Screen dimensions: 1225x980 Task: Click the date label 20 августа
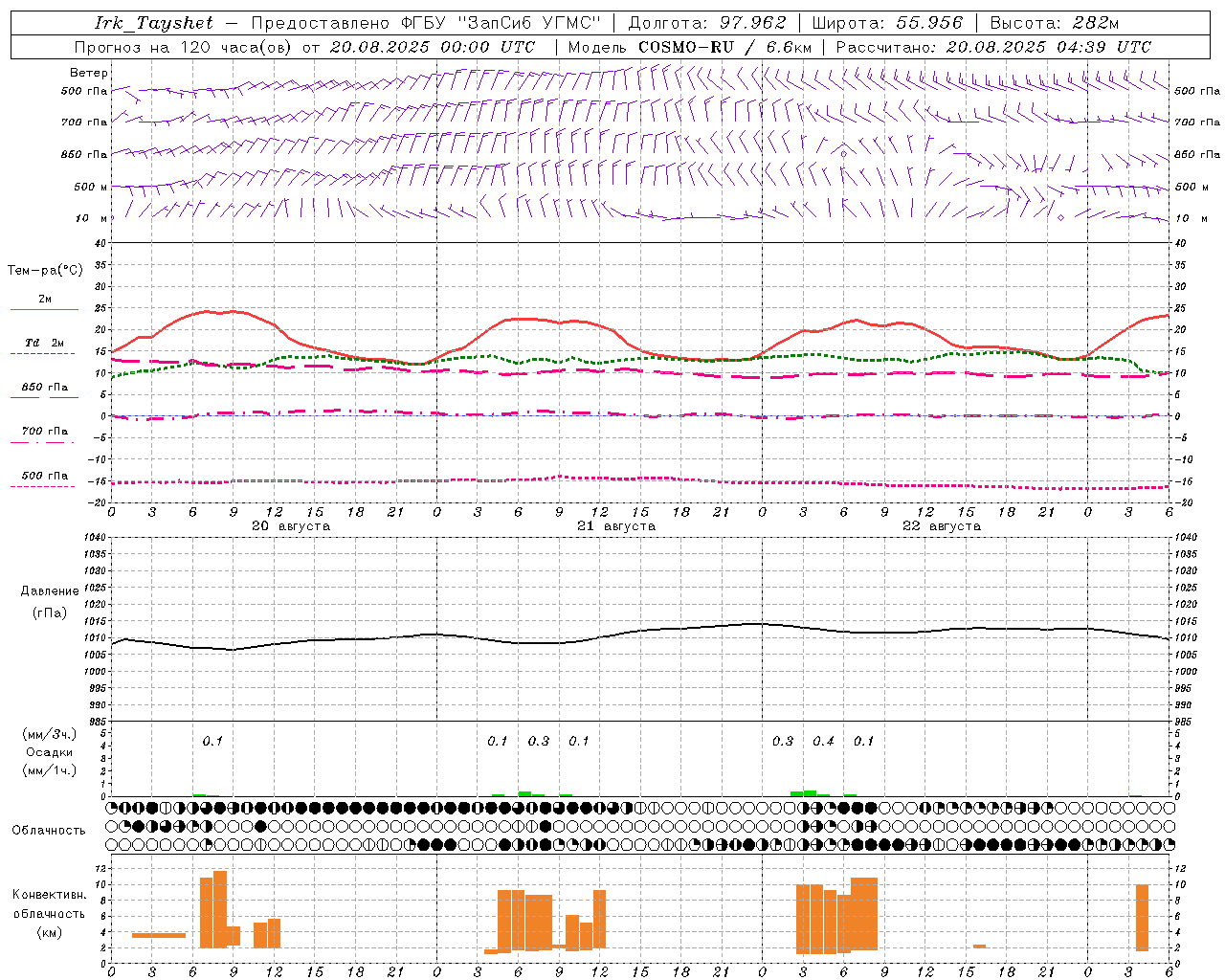click(x=291, y=526)
